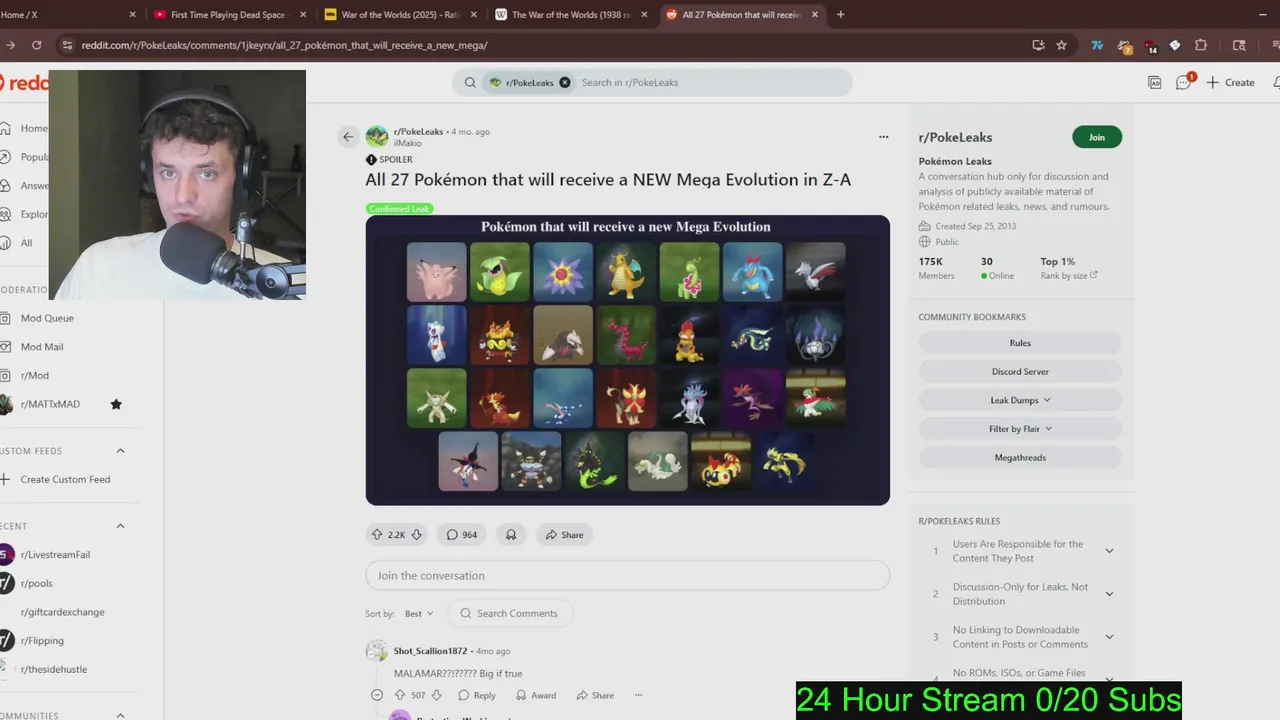Downvote the MALAMAR comment
Viewport: 1280px width, 720px height.
click(x=437, y=695)
